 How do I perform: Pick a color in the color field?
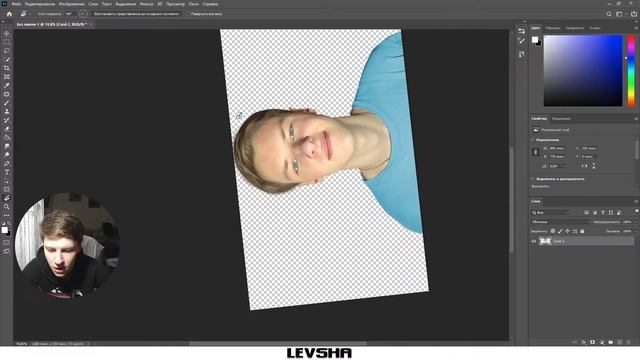(583, 70)
